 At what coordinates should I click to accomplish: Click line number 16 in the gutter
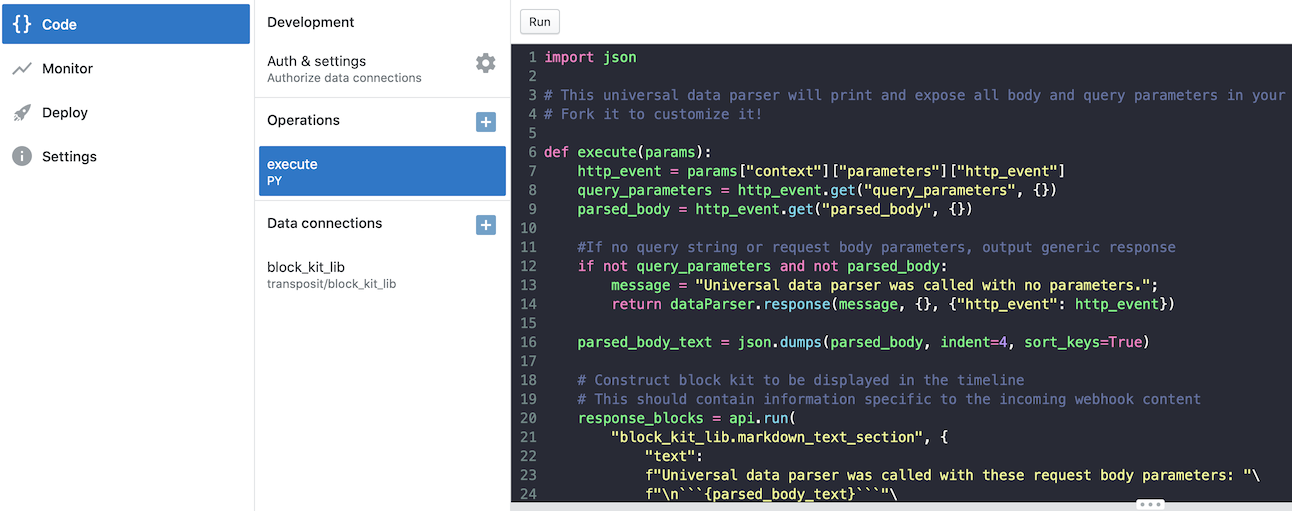coord(528,342)
